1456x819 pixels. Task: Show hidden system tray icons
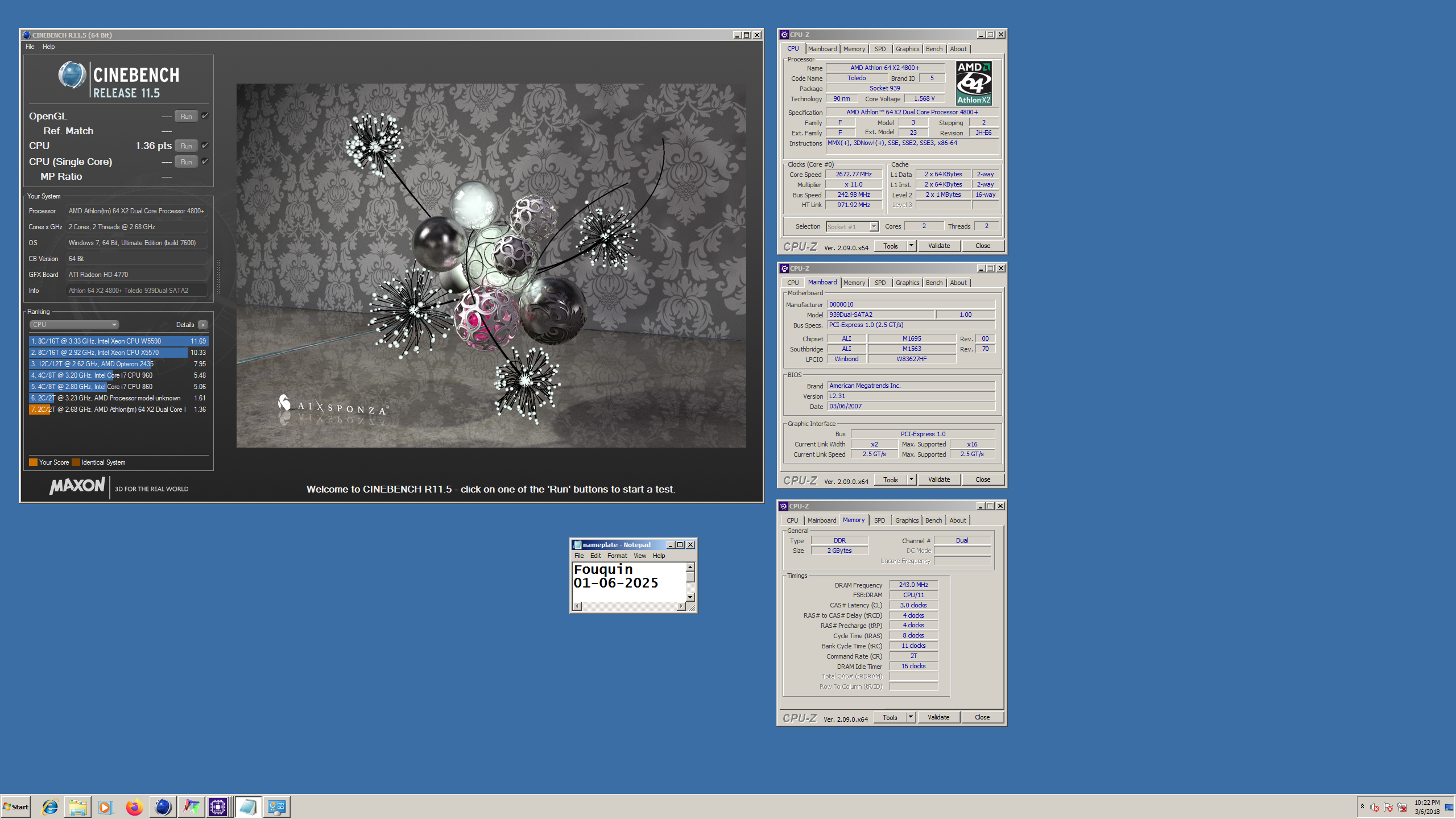tap(1362, 806)
